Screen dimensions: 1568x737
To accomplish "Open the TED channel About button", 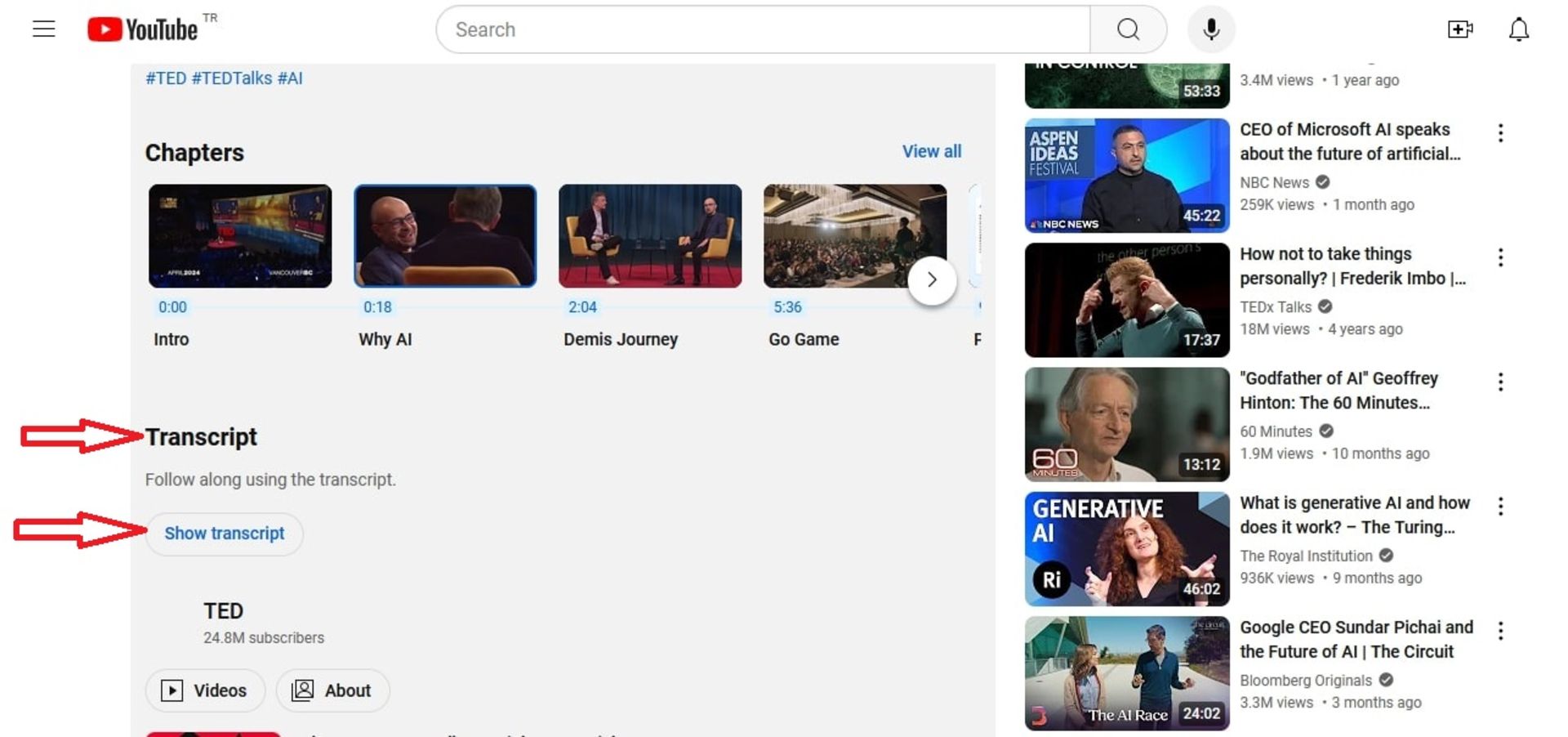I will click(332, 690).
